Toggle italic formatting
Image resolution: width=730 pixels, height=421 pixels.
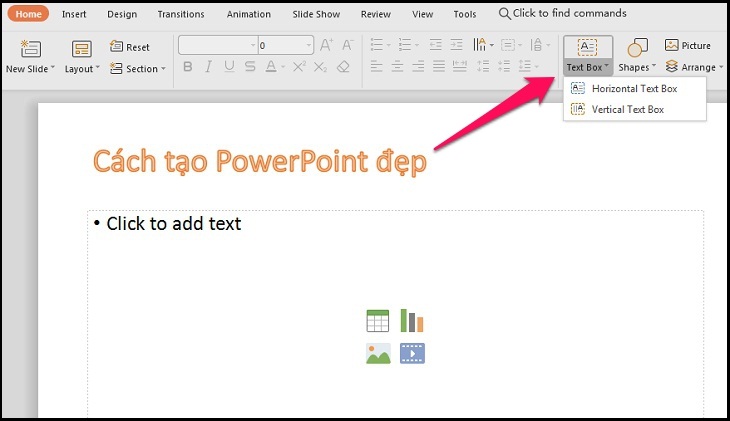[x=209, y=67]
